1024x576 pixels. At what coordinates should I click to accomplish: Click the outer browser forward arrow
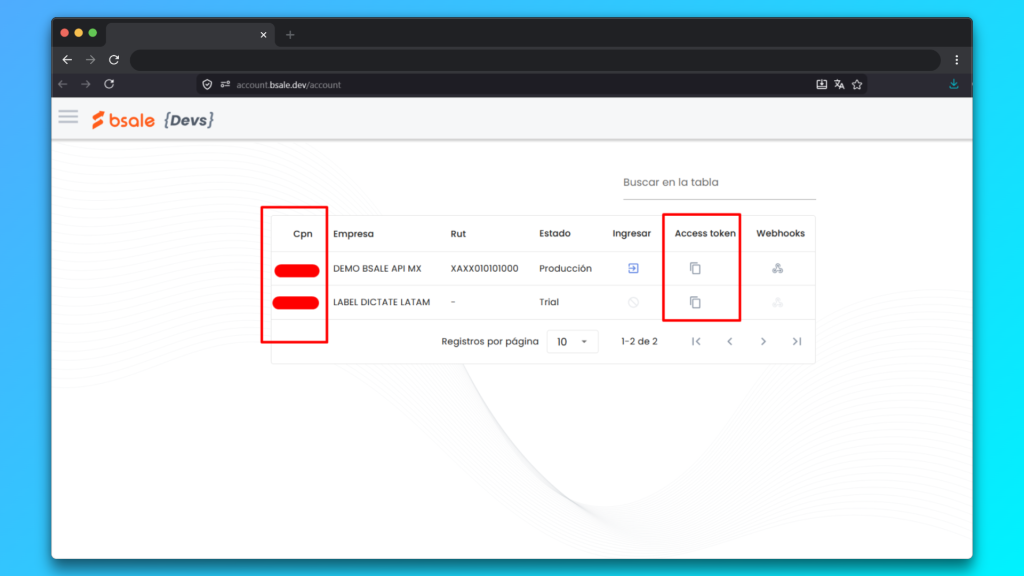(x=90, y=60)
